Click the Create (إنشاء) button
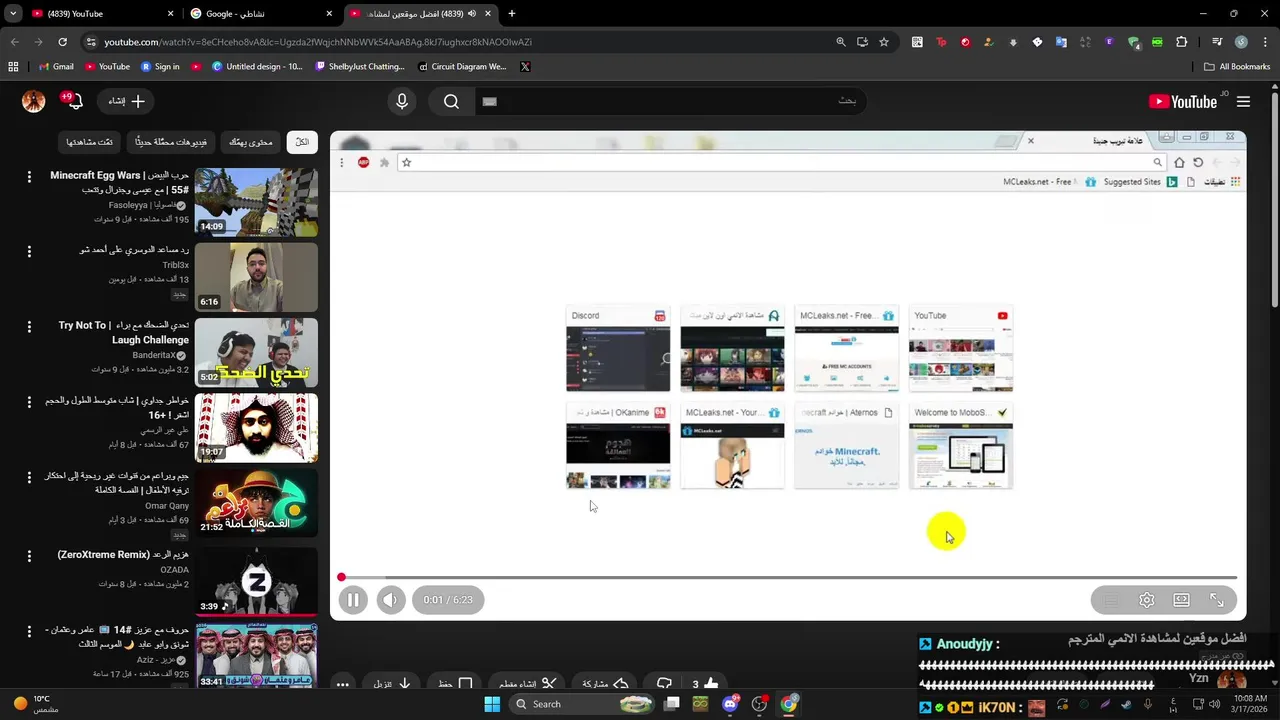 (126, 101)
